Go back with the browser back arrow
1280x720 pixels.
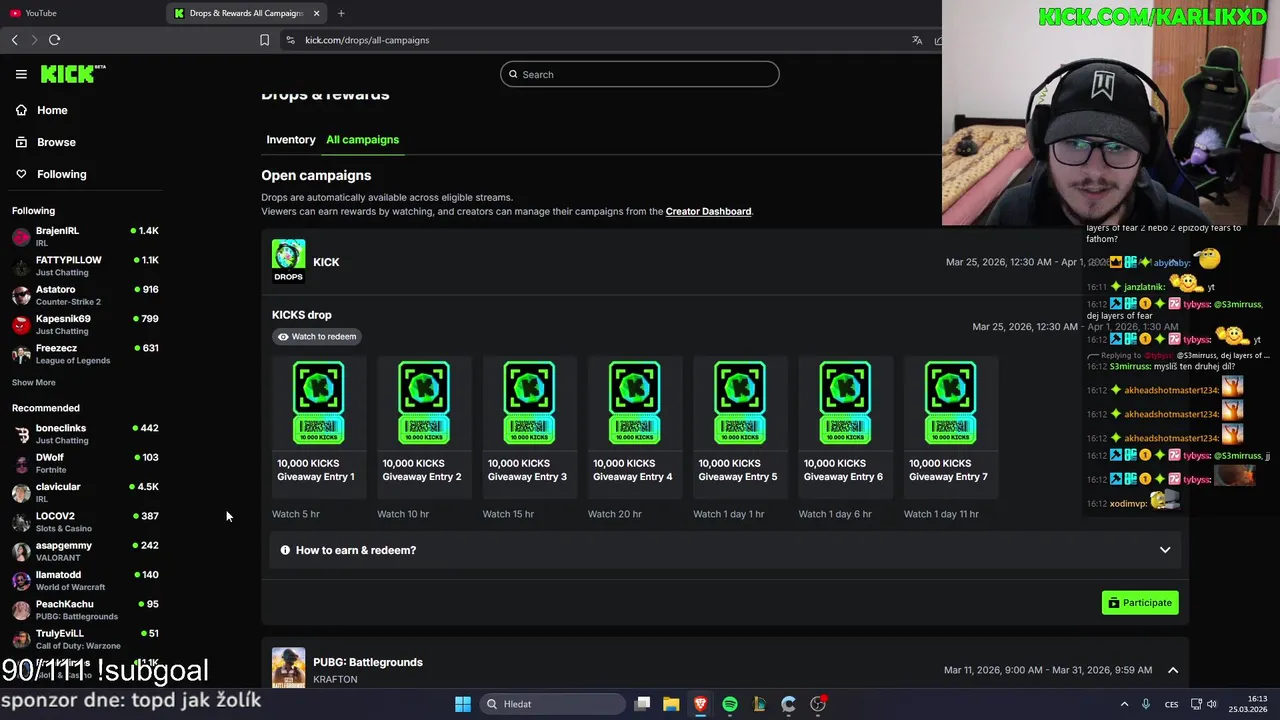[x=14, y=40]
